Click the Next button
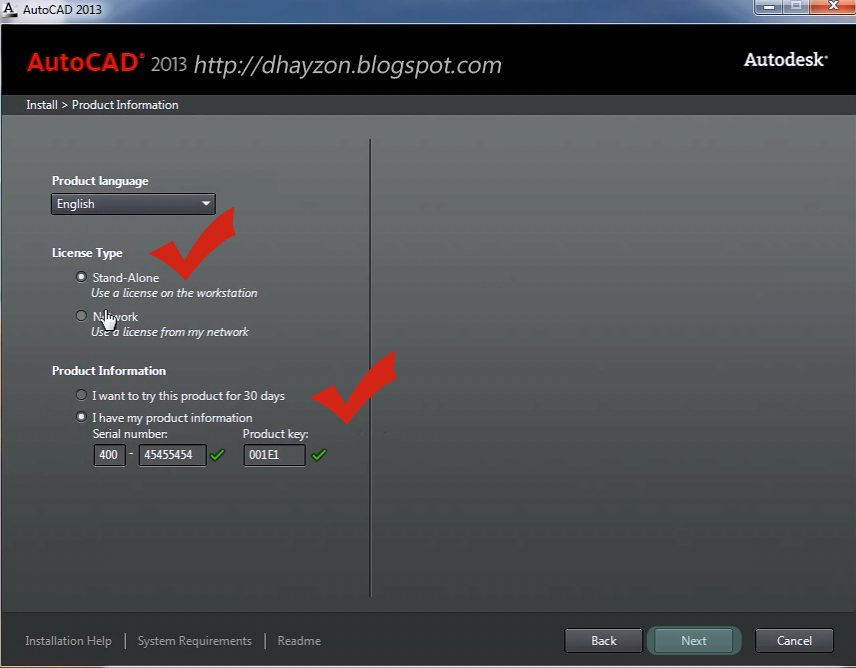 (694, 641)
